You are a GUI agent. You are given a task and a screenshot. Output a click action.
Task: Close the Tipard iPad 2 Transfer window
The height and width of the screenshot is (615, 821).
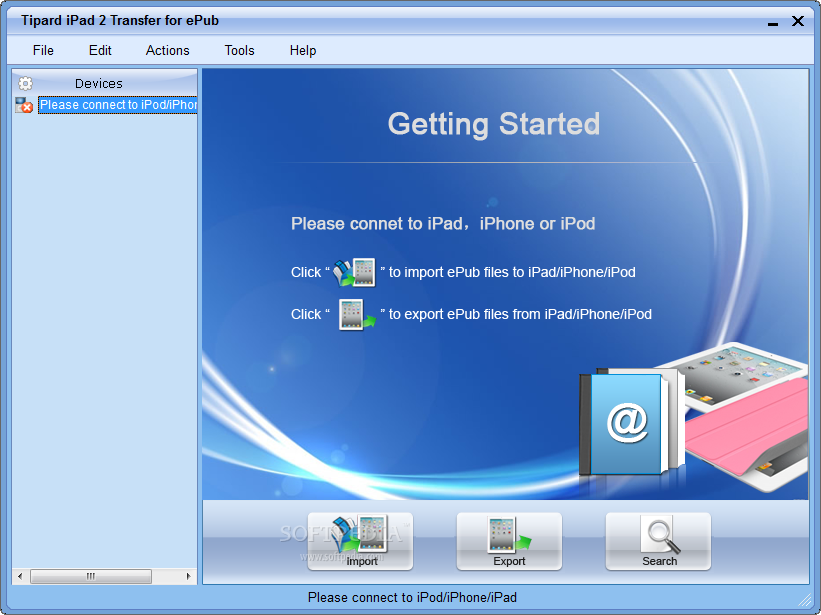pyautogui.click(x=797, y=21)
